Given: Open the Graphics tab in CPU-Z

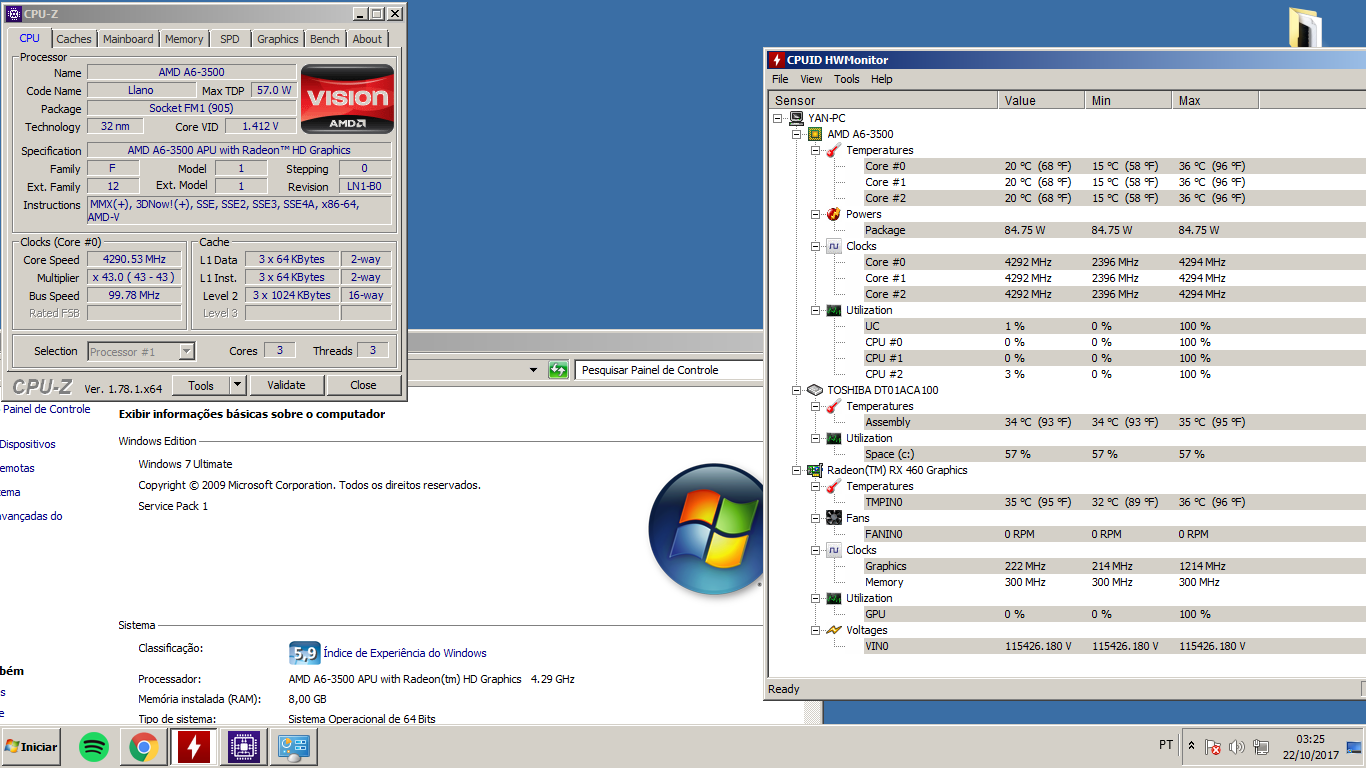Looking at the screenshot, I should point(278,39).
